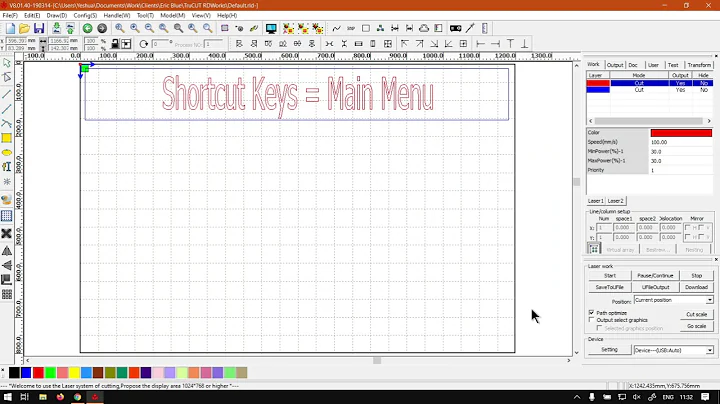Click the SaveToUFile button

coord(610,287)
